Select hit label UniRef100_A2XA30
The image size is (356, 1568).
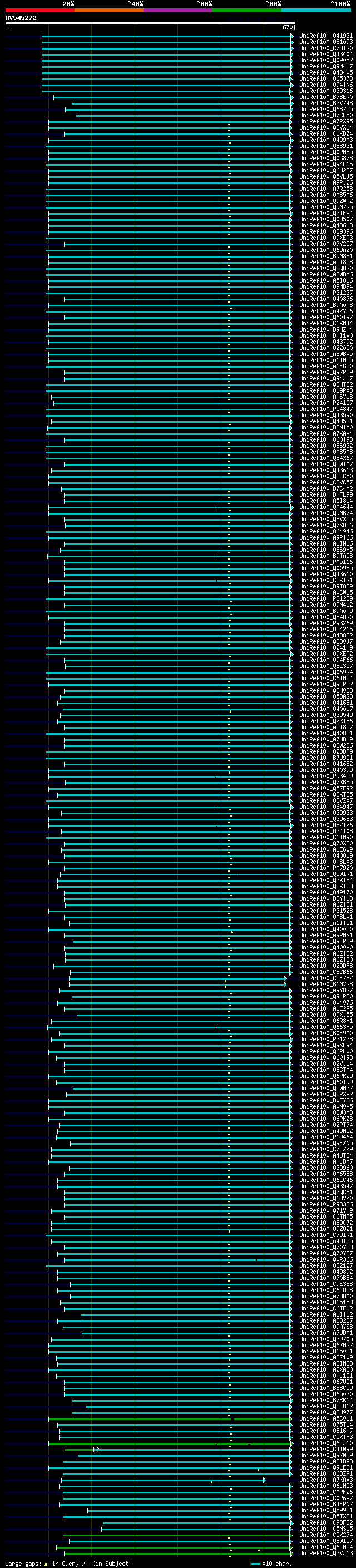pos(325,1369)
